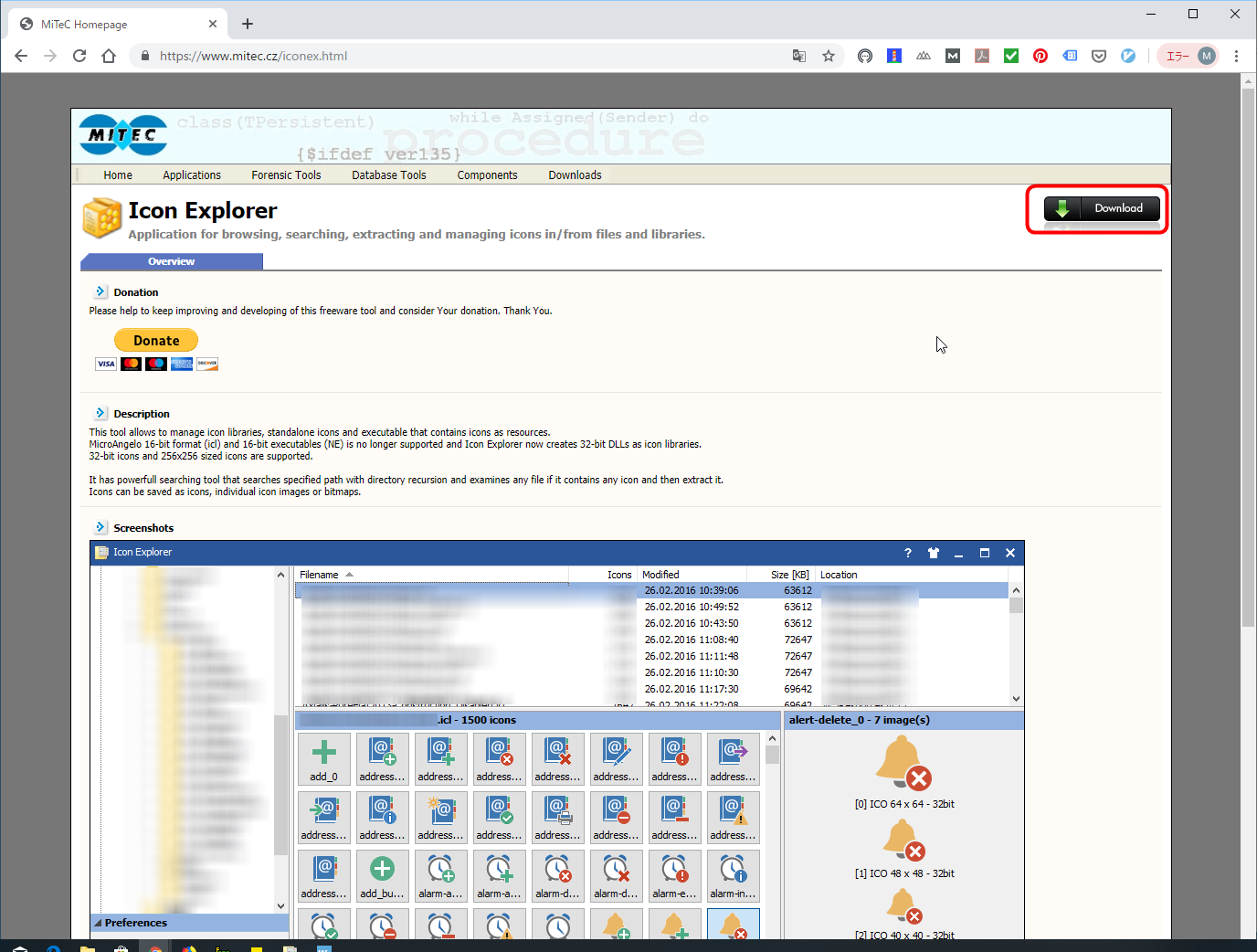Click the site lock icon in address bar
Image resolution: width=1257 pixels, height=952 pixels.
(144, 56)
